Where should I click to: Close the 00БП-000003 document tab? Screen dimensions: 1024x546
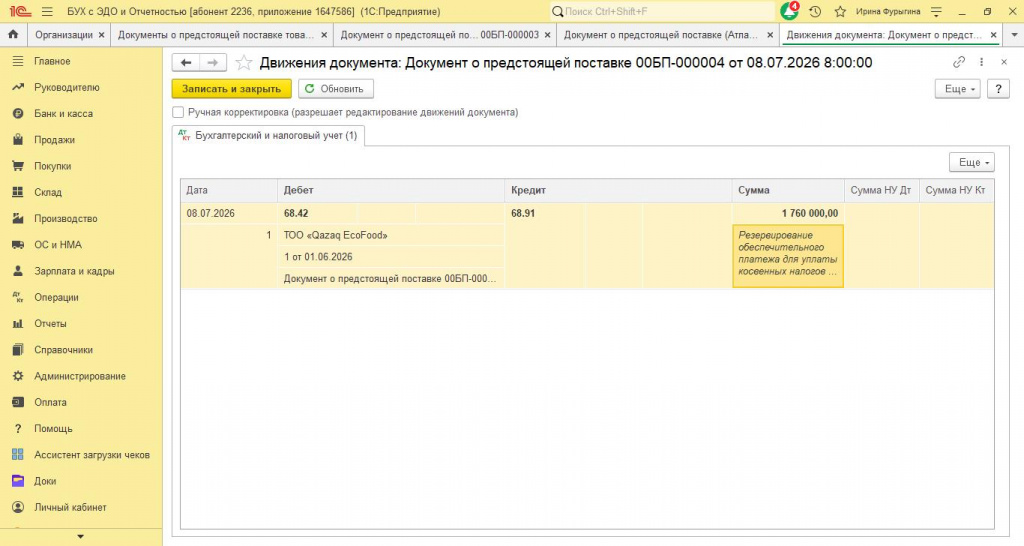click(x=548, y=35)
